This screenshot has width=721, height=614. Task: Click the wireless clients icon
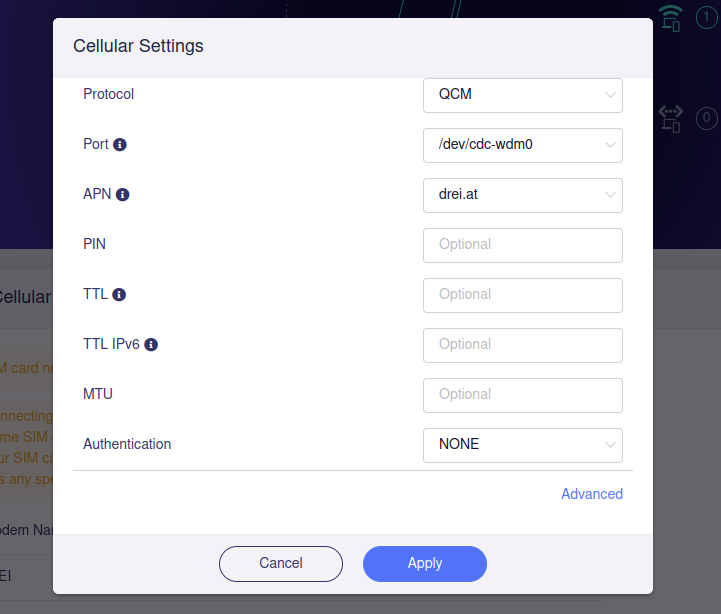(671, 18)
